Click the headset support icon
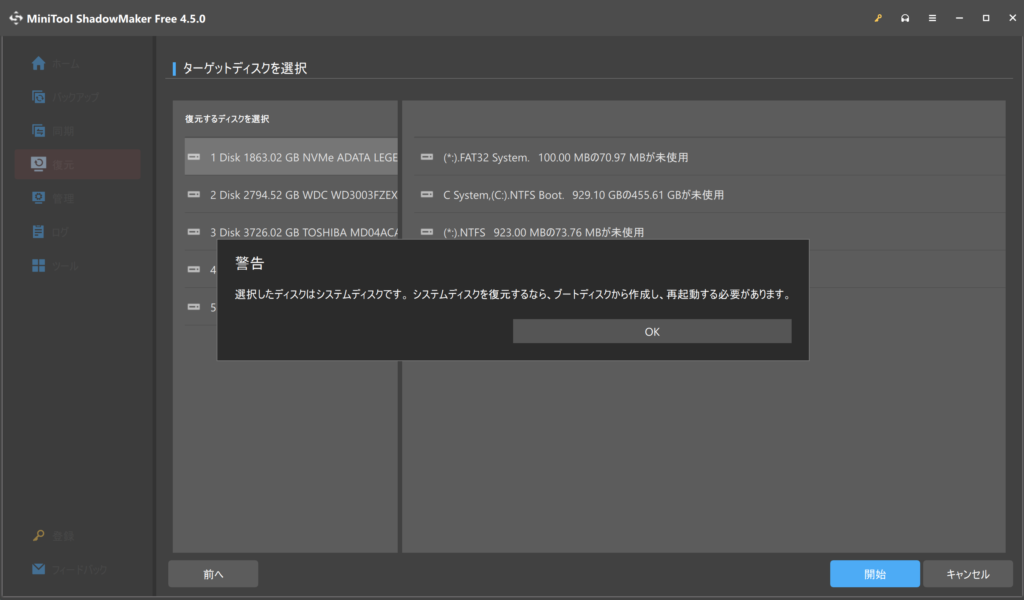The height and width of the screenshot is (600, 1024). pos(904,18)
